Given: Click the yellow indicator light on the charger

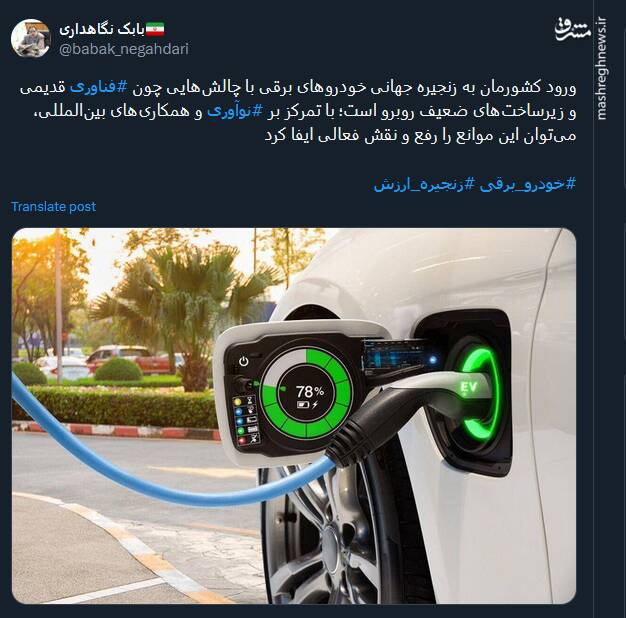Looking at the screenshot, I should coord(238,402).
